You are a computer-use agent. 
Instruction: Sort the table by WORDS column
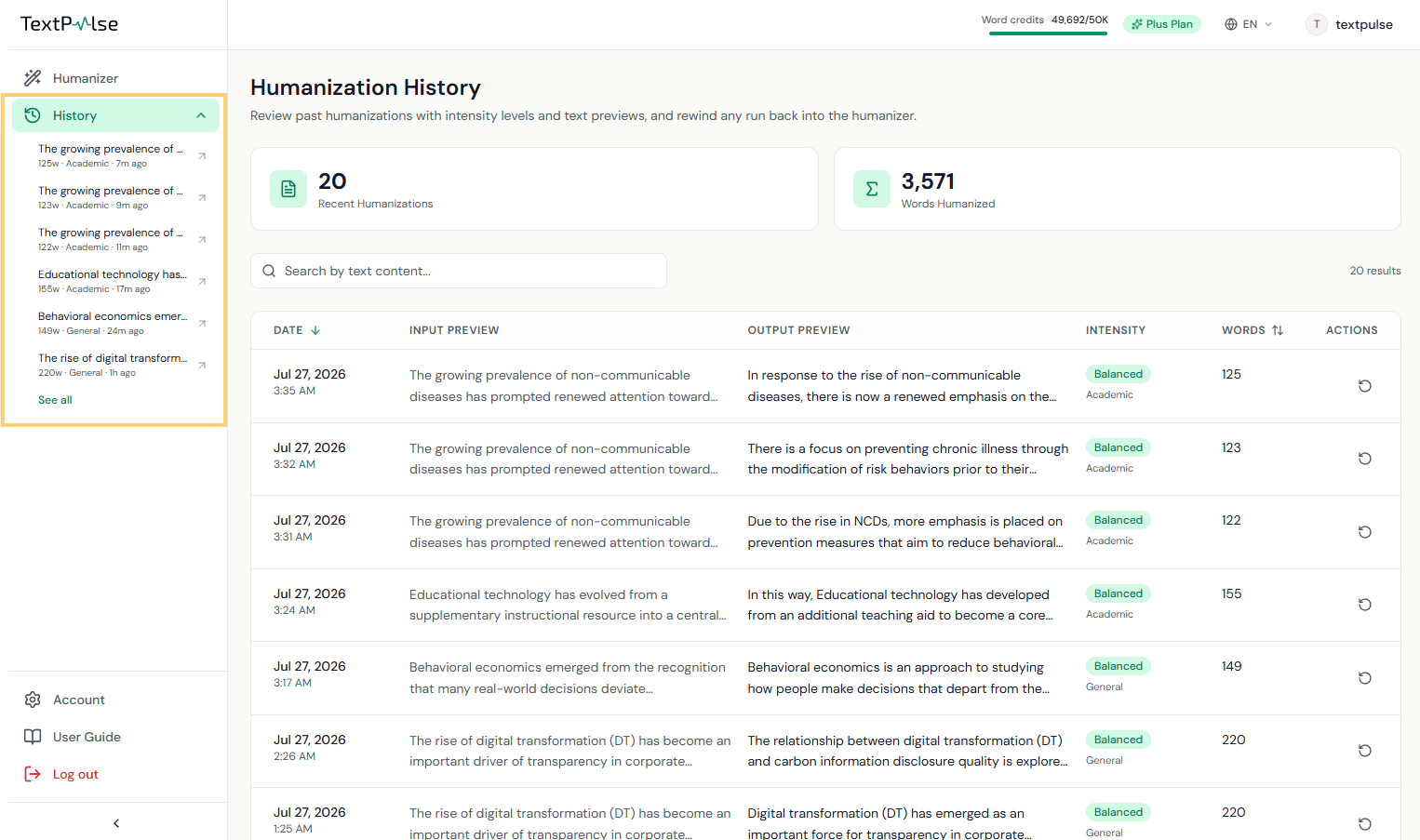[x=1253, y=330]
